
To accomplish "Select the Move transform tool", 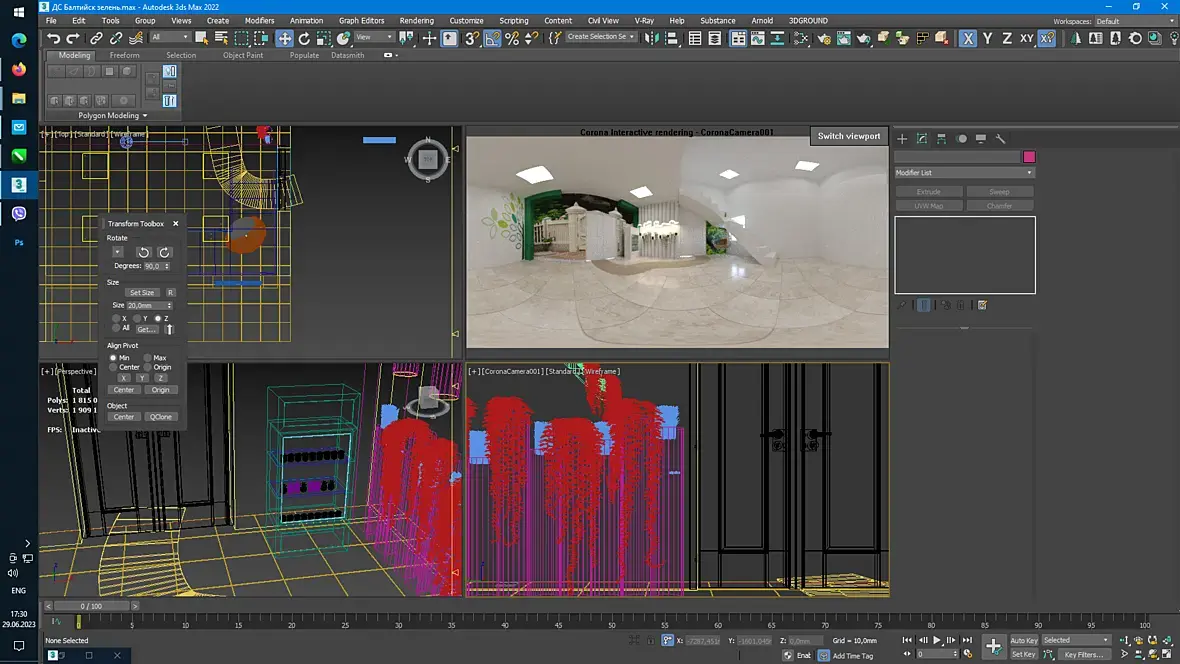I will (x=285, y=38).
